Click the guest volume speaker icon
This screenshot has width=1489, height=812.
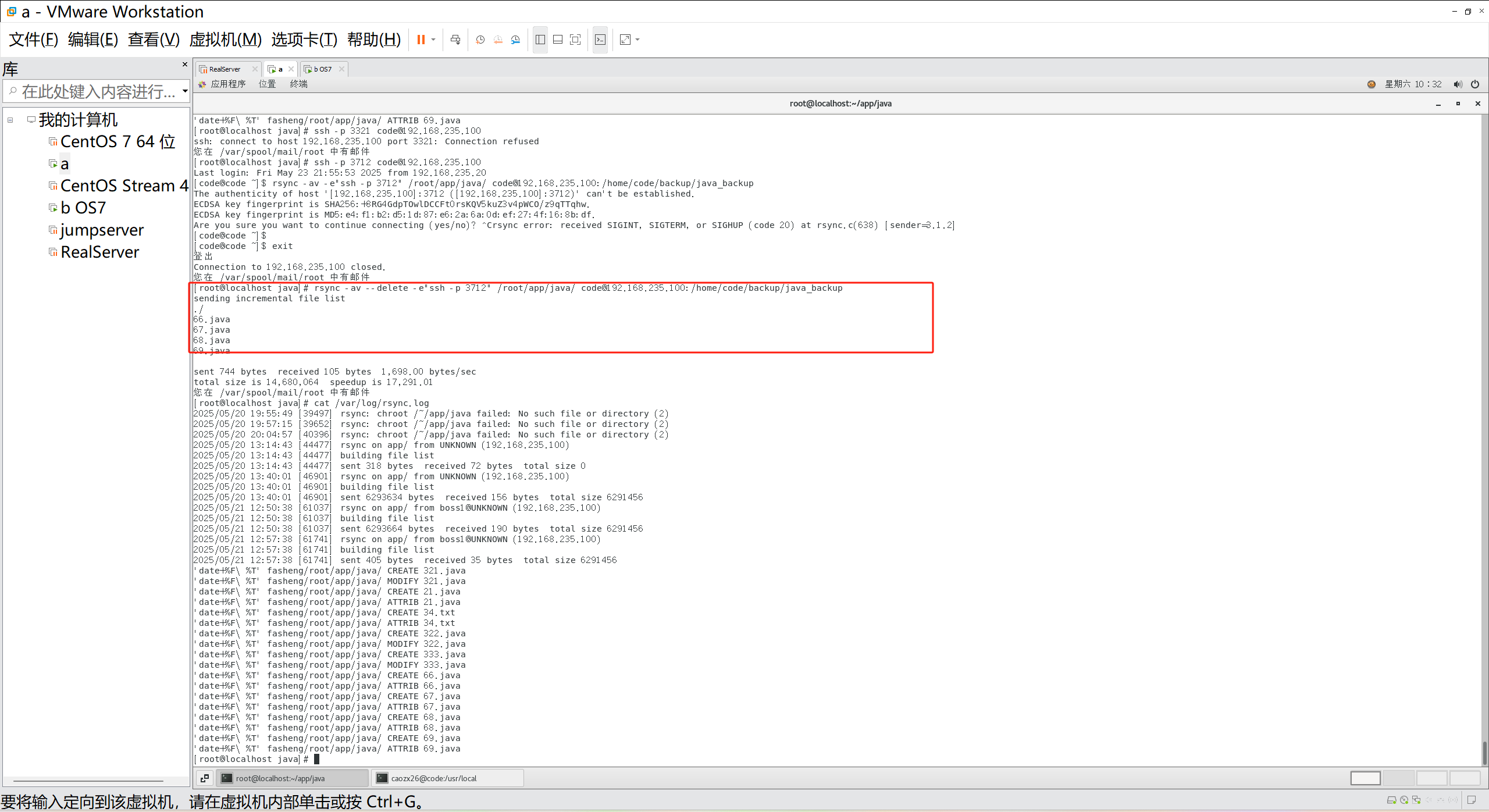click(1458, 84)
